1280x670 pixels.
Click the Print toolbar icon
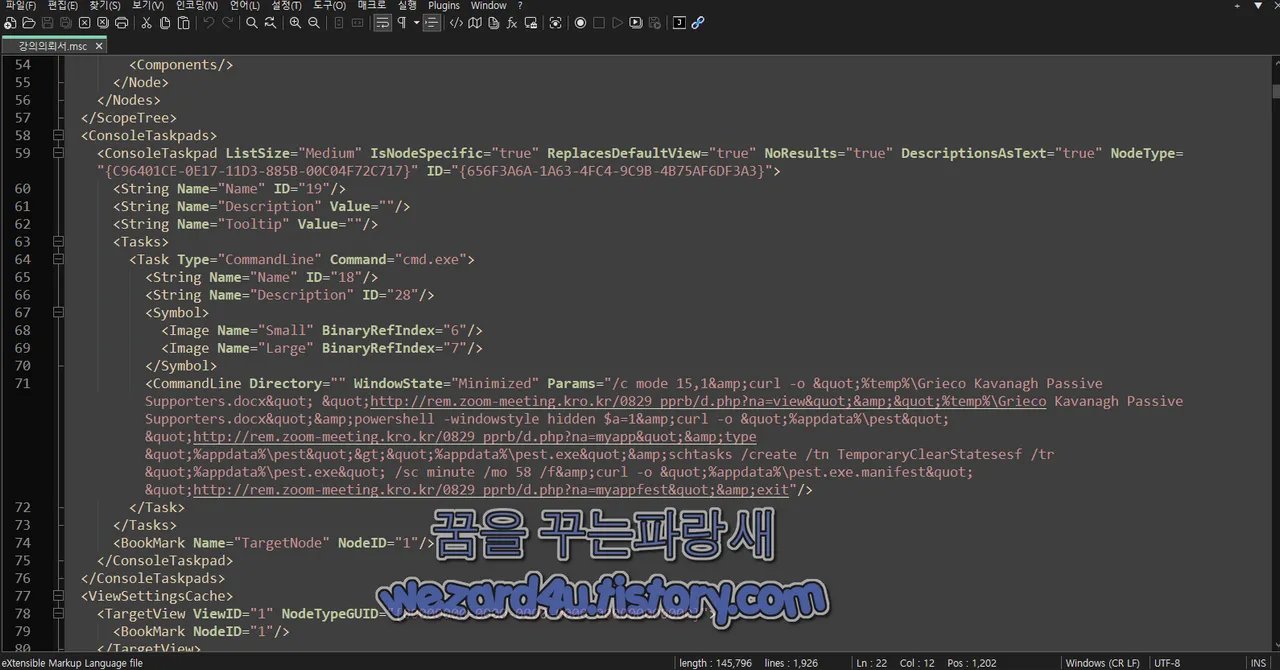(x=122, y=22)
